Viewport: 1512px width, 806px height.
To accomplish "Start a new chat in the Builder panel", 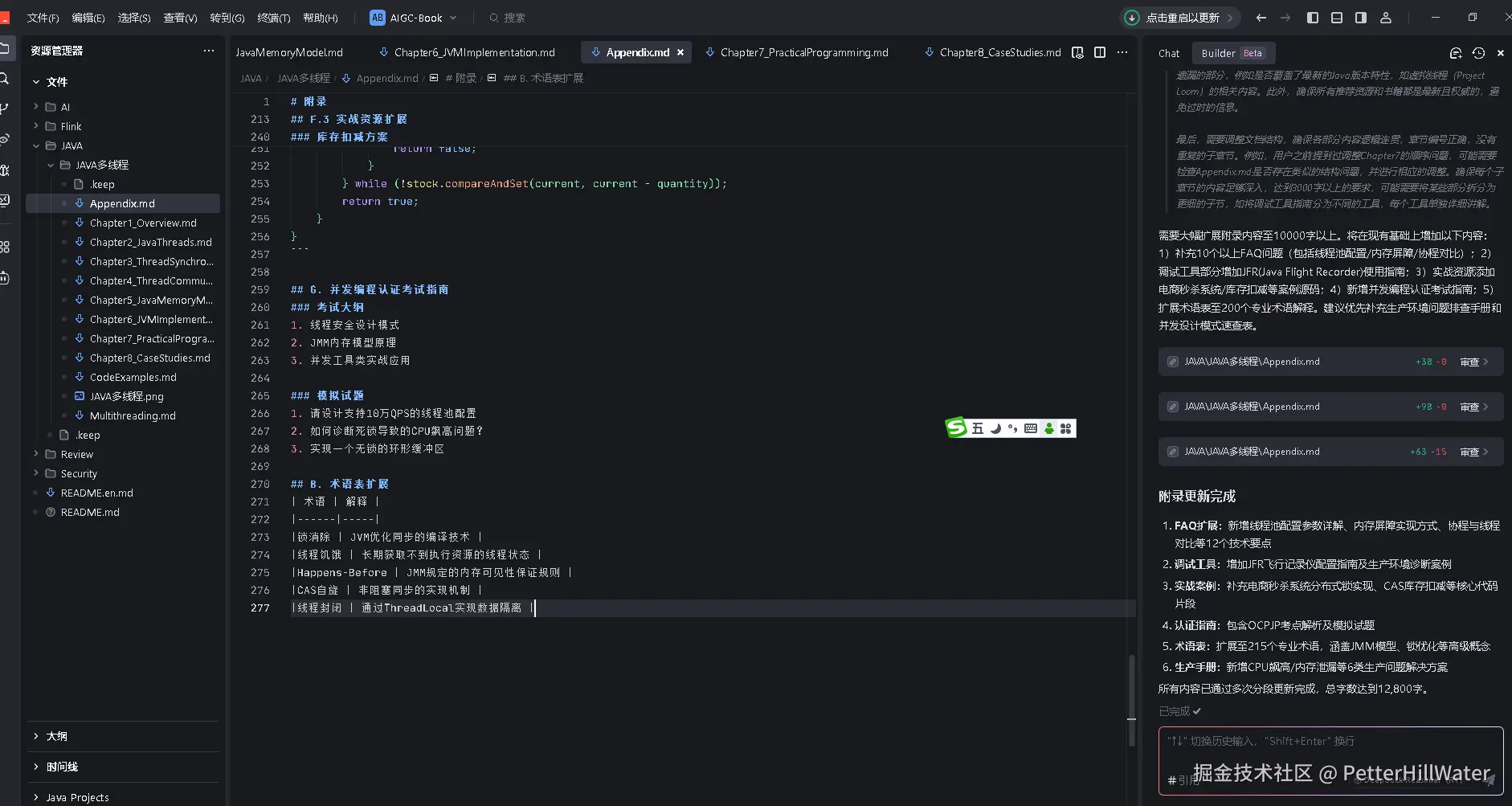I will tap(1456, 53).
